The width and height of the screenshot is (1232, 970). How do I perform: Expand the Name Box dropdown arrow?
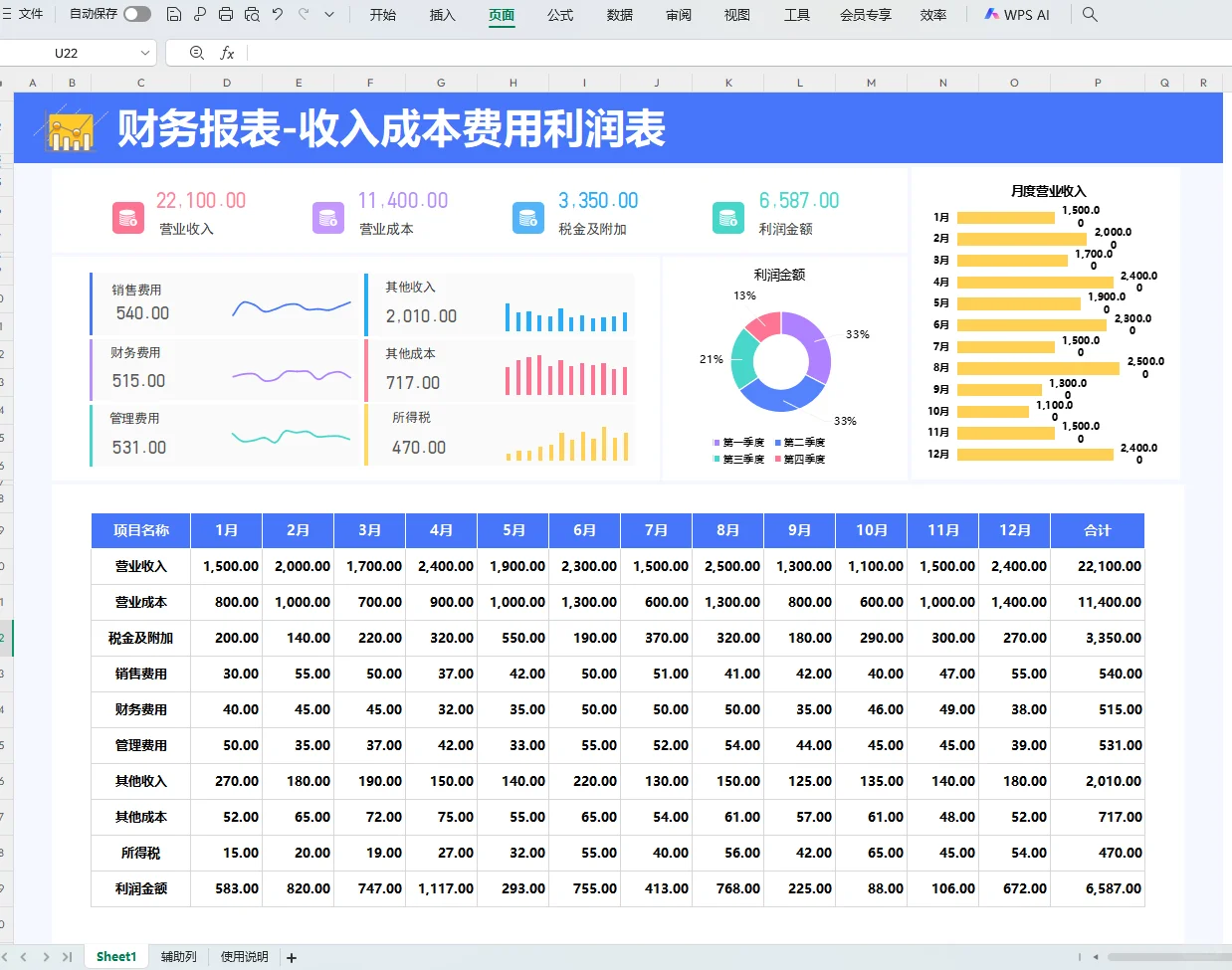[145, 53]
